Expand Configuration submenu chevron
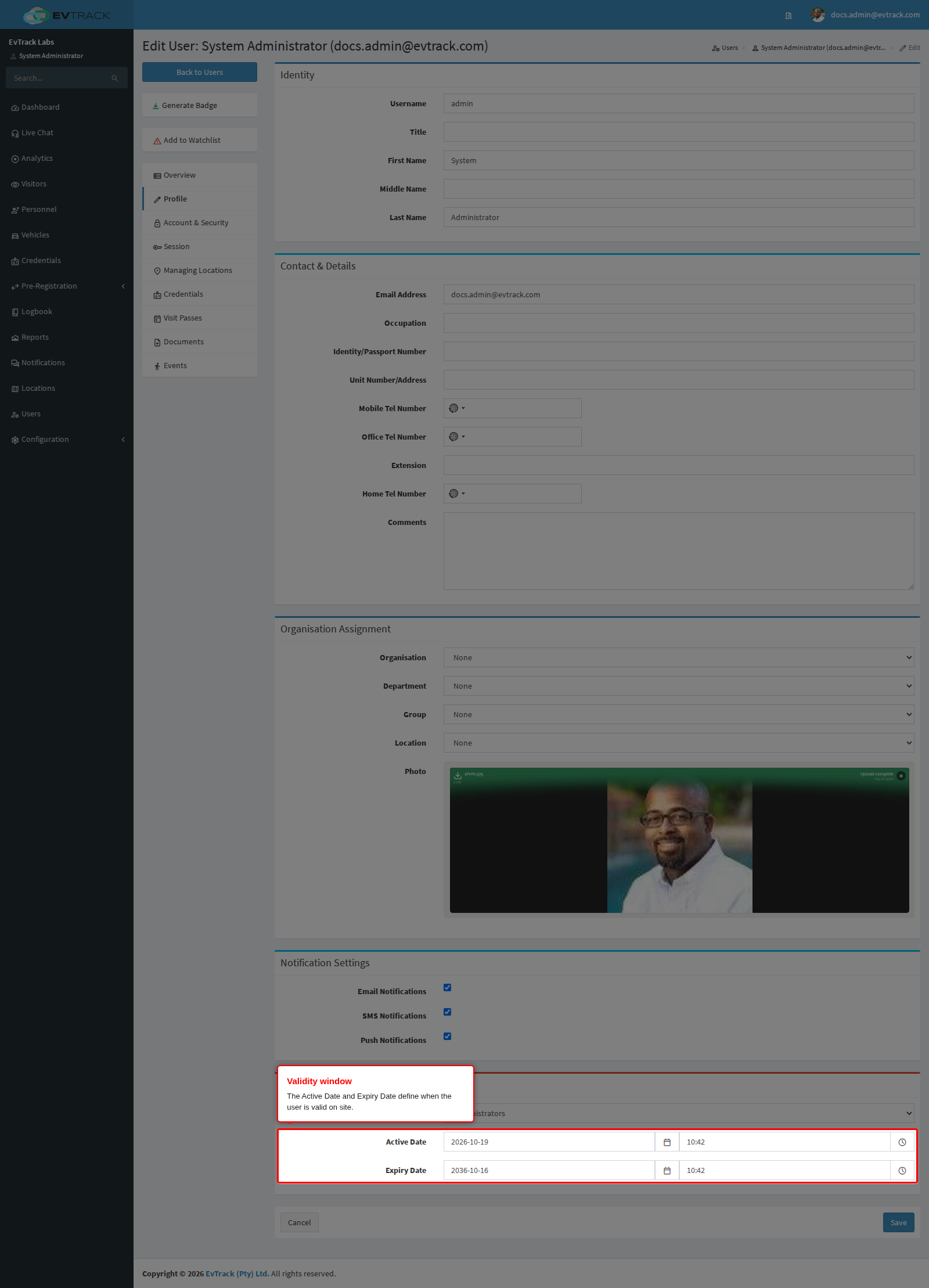Viewport: 929px width, 1288px height. 123,440
